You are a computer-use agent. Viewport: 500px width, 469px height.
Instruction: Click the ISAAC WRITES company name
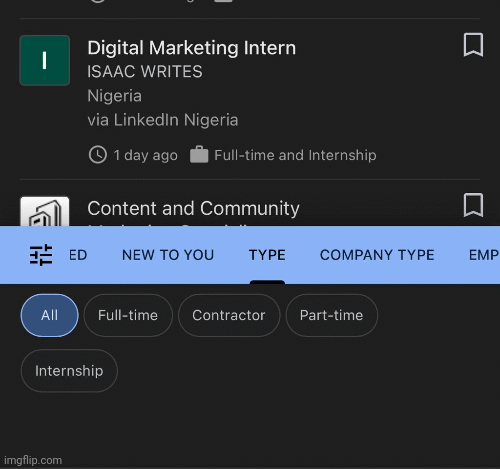[145, 72]
